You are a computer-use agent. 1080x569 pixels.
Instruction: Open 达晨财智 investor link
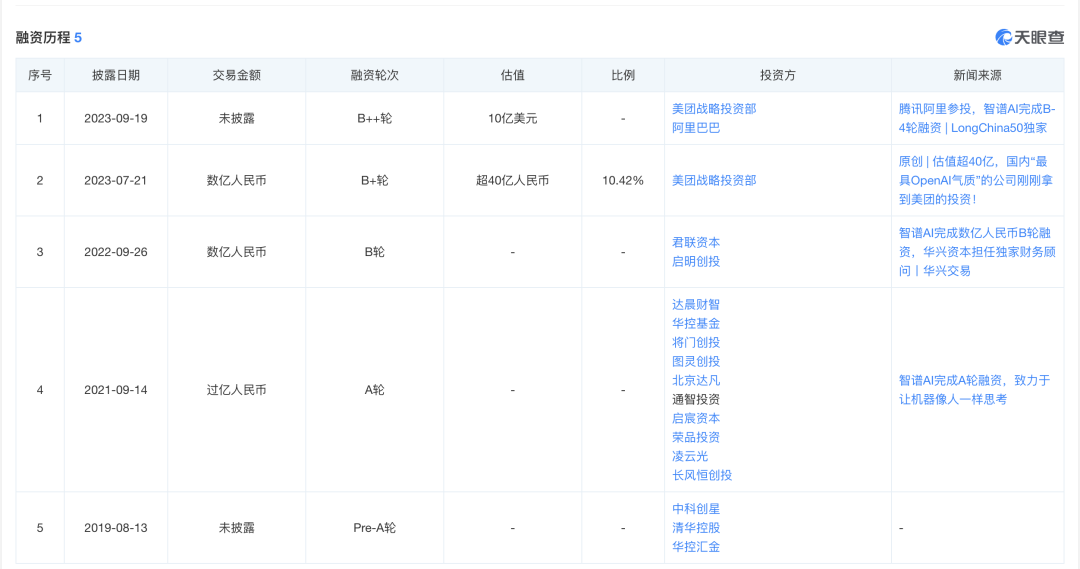point(696,304)
